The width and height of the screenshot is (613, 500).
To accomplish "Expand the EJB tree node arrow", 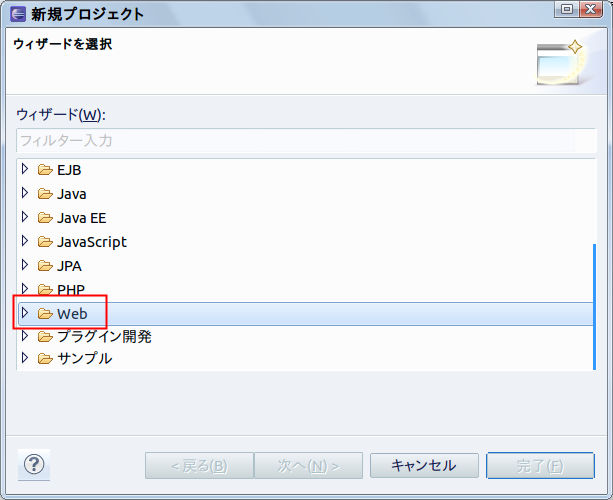I will point(25,169).
